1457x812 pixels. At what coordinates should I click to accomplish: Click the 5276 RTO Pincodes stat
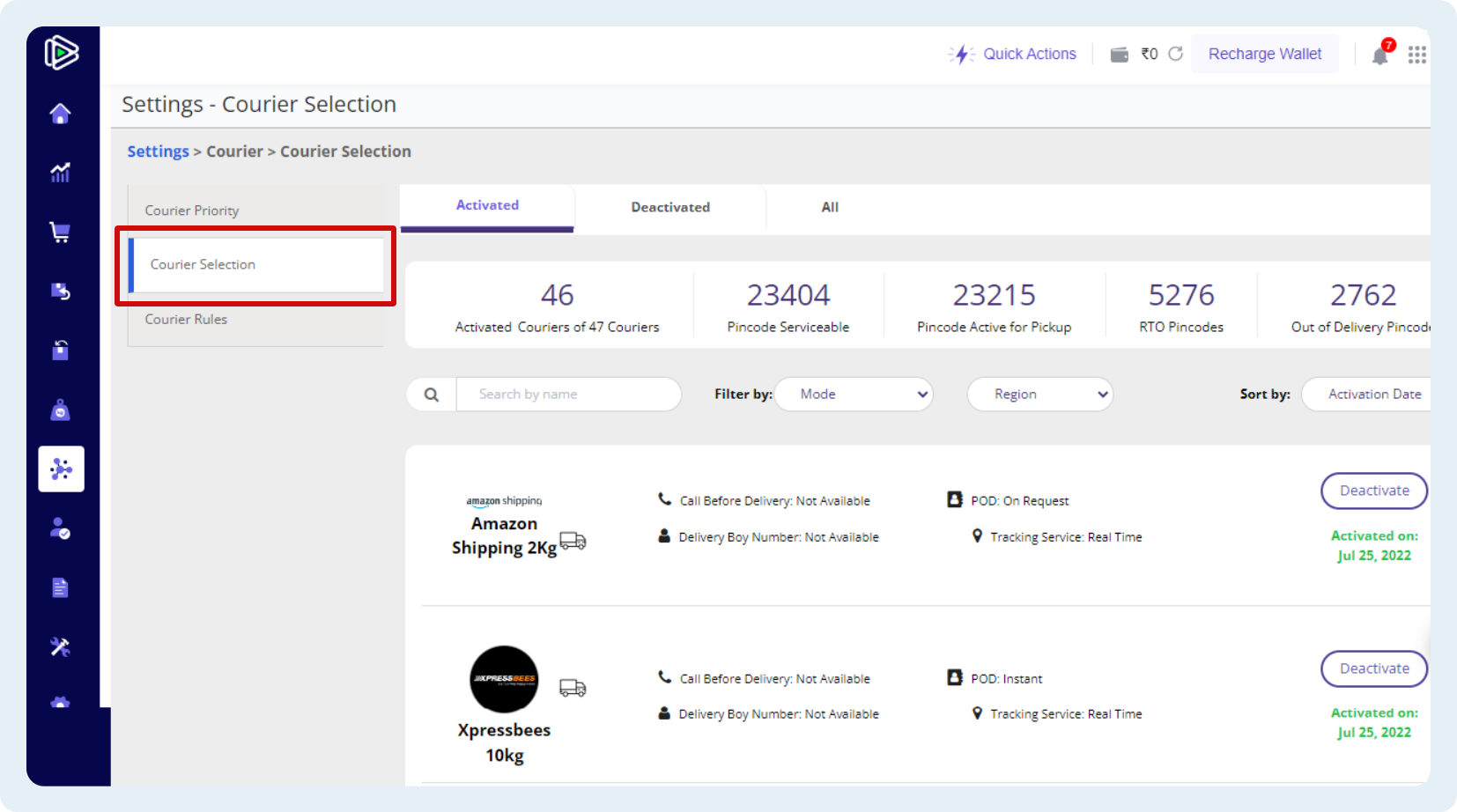(1181, 306)
